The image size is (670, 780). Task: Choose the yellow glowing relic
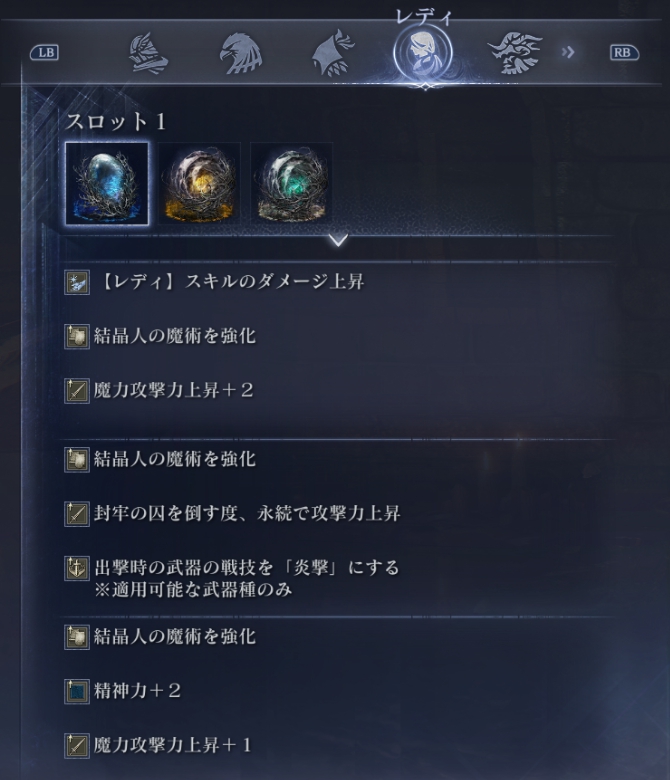click(199, 184)
